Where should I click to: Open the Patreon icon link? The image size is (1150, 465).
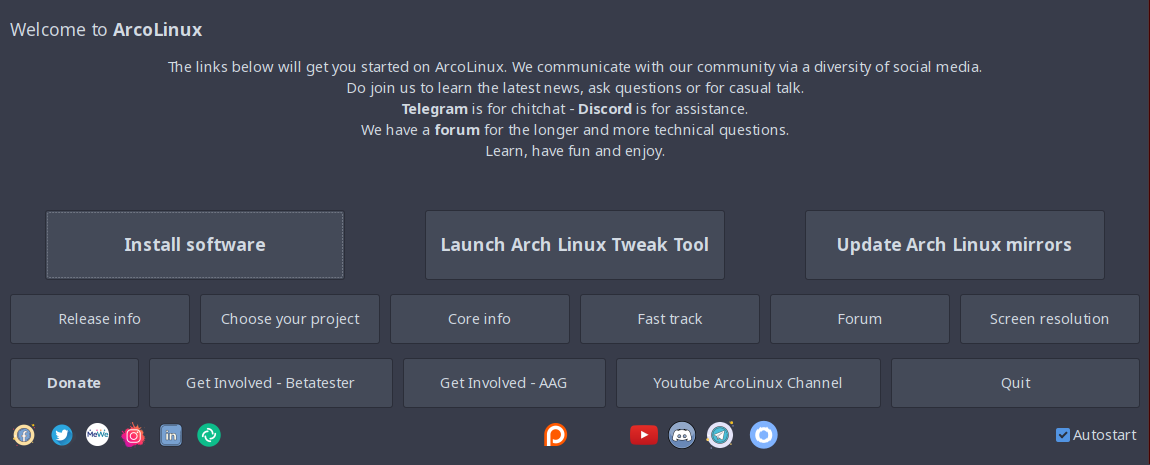point(555,435)
